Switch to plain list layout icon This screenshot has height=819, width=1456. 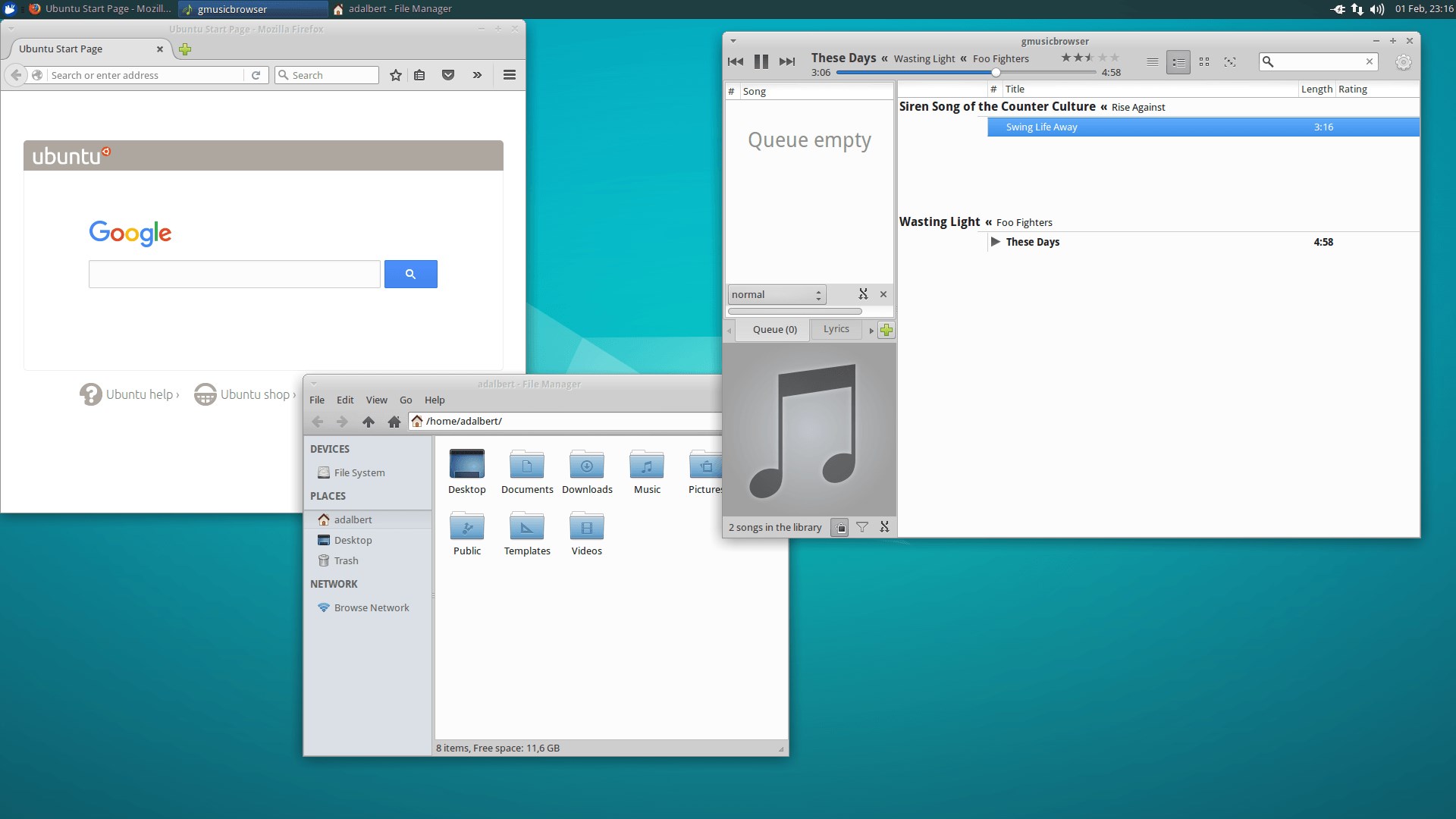pos(1152,62)
